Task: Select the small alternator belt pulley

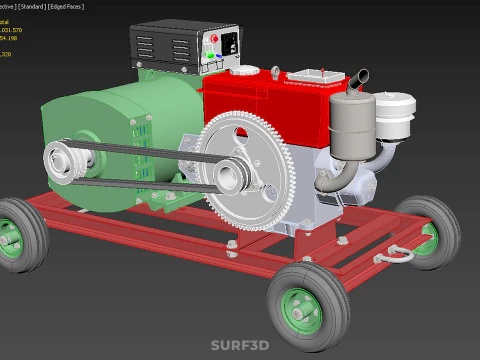Action: point(62,162)
